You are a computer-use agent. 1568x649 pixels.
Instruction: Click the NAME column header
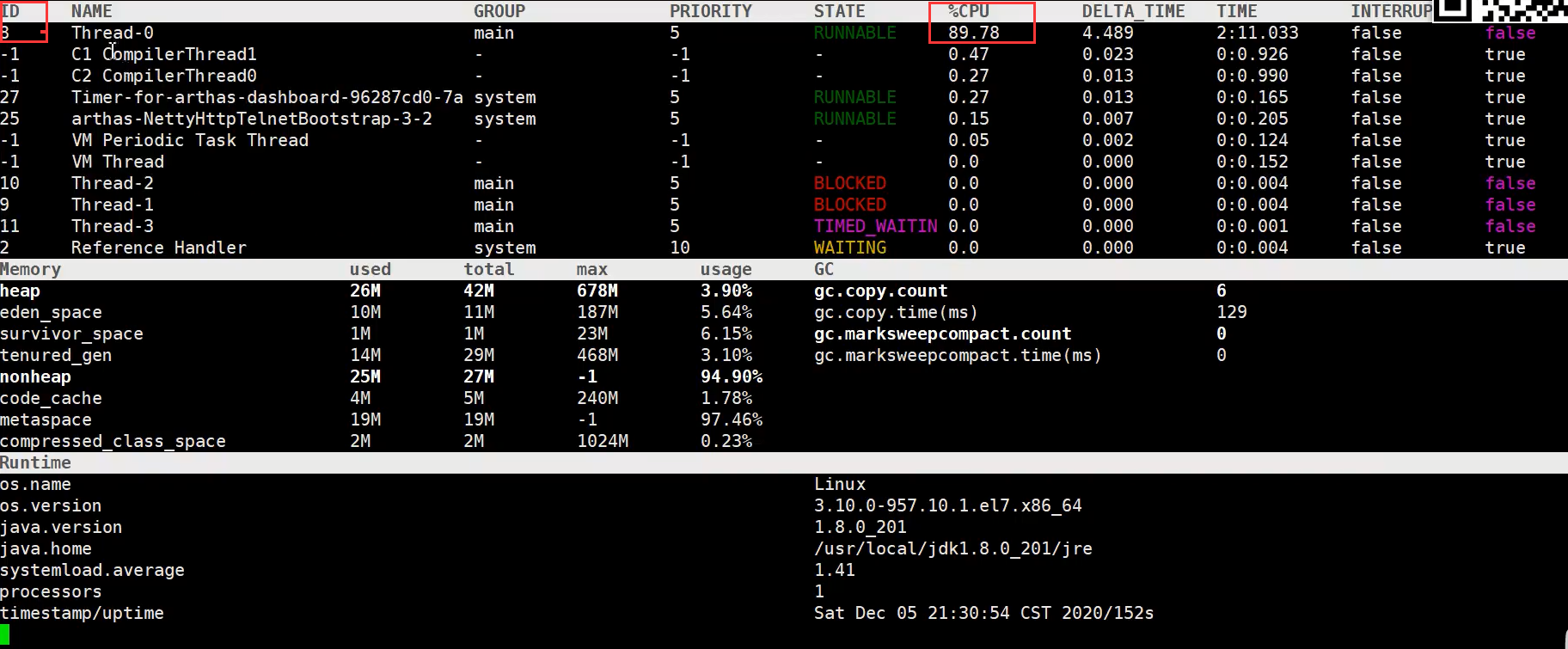coord(91,11)
